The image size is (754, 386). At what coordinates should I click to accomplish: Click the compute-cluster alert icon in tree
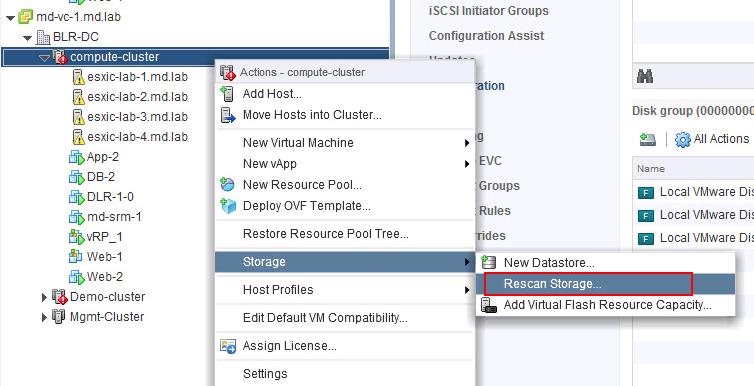click(60, 57)
